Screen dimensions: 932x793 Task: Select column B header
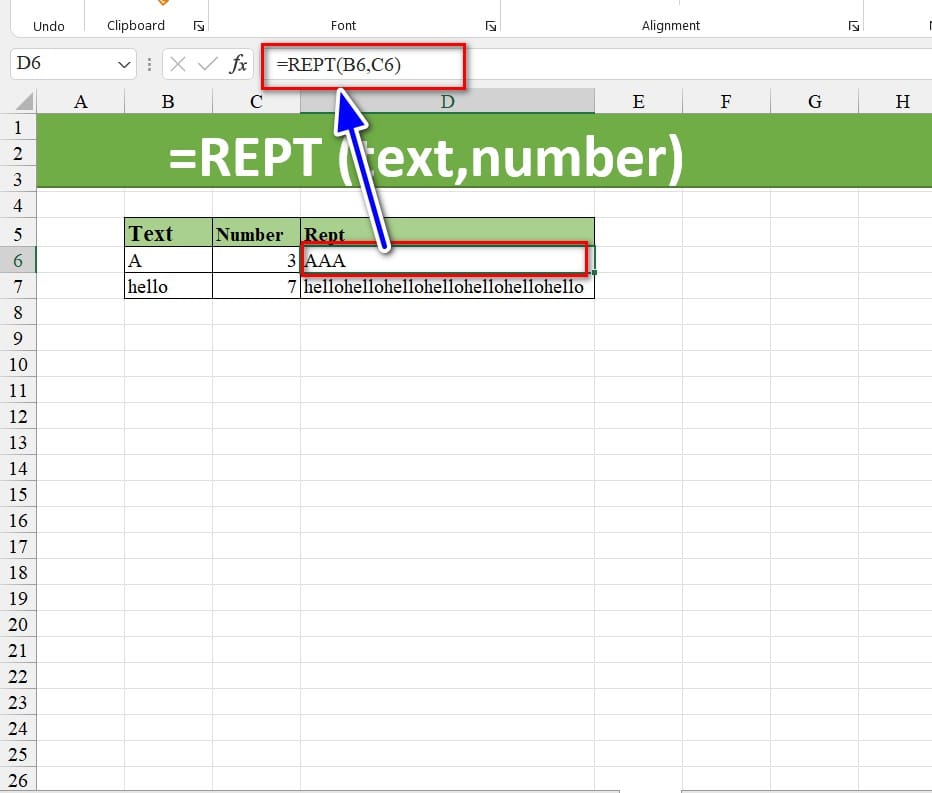[168, 101]
